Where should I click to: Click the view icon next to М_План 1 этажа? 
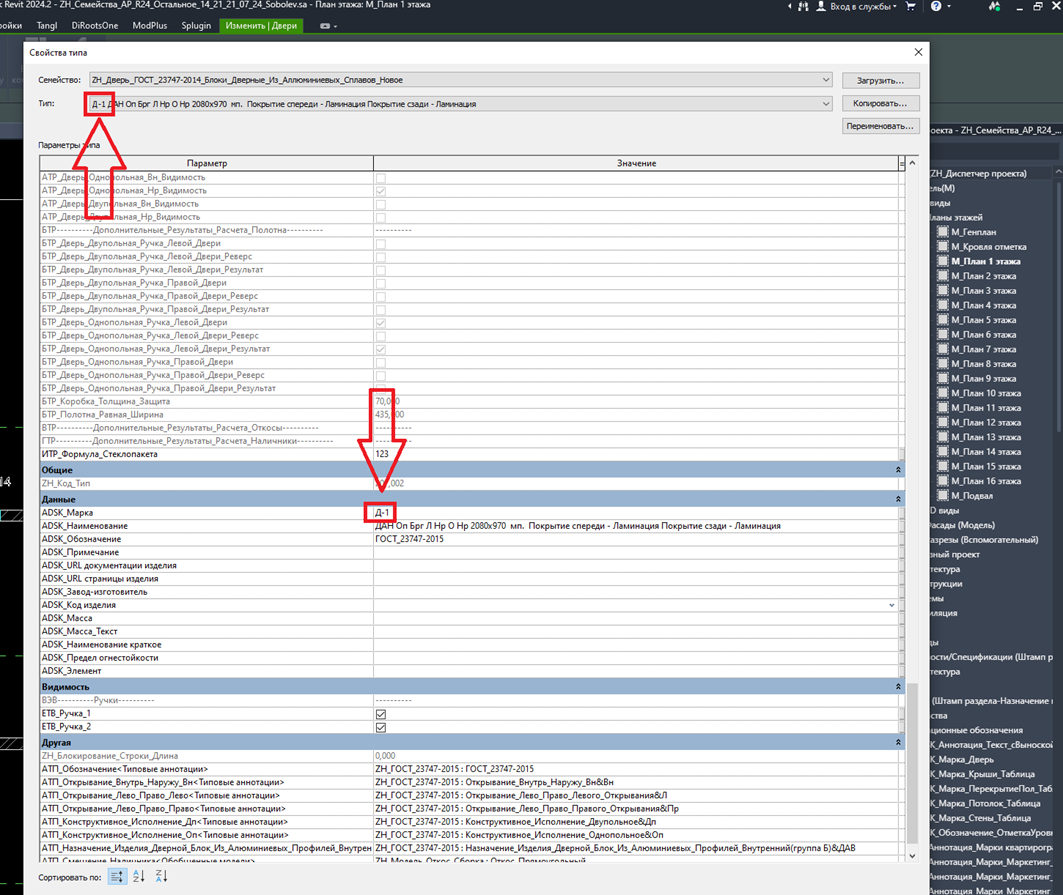pos(942,261)
